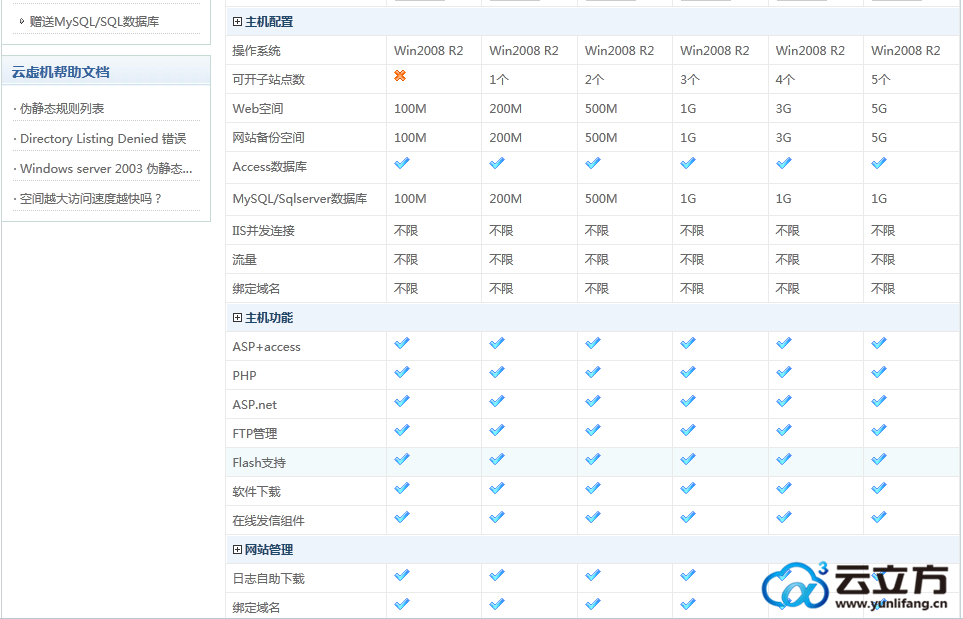This screenshot has width=963, height=619.
Task: Click the 云虚机帮助文档 panel heading
Action: (x=60, y=72)
